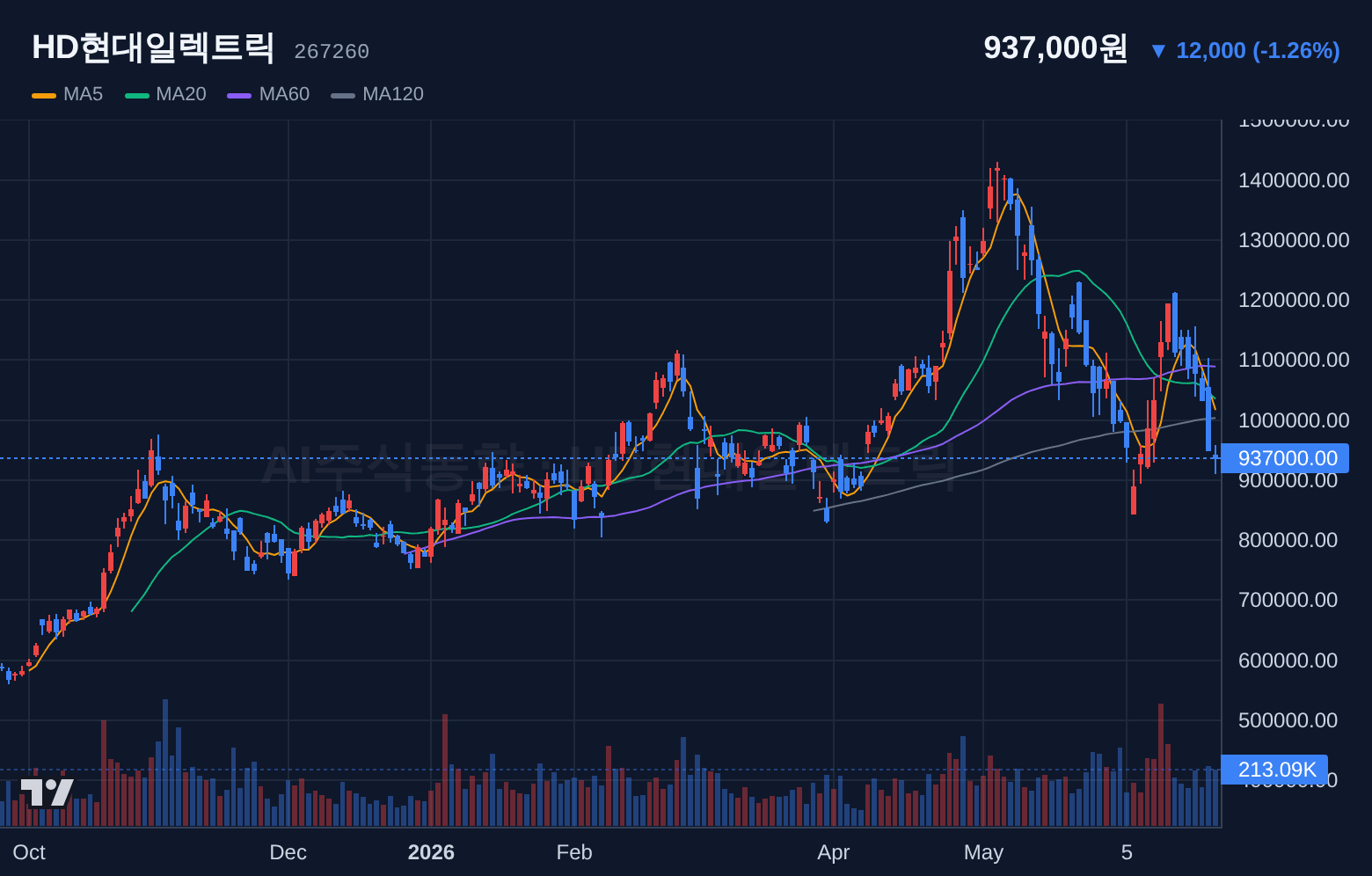Click the HD현대일렉트릭 stock title
The image size is (1372, 876).
pyautogui.click(x=153, y=47)
